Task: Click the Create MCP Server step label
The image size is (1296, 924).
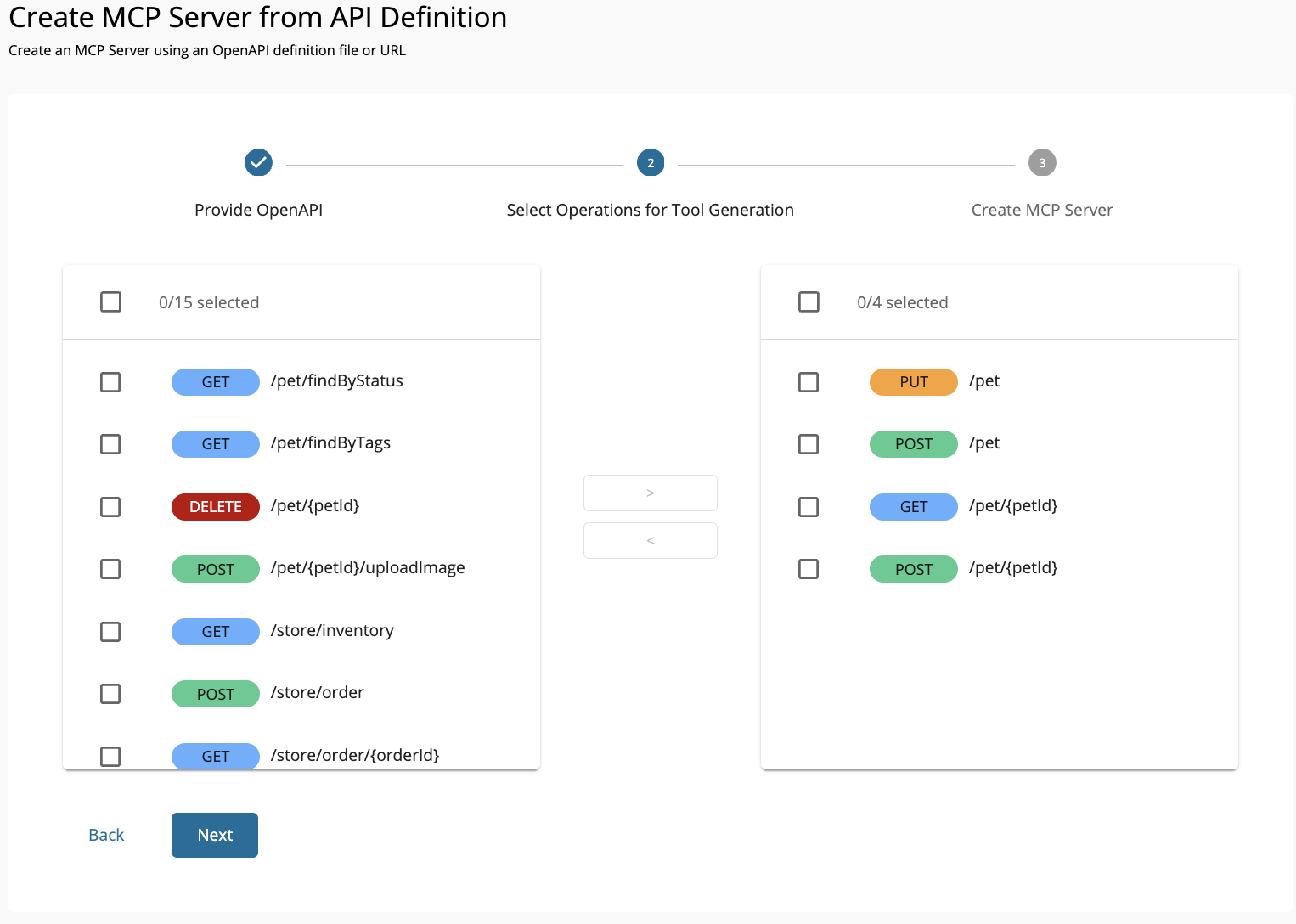Action: 1042,210
